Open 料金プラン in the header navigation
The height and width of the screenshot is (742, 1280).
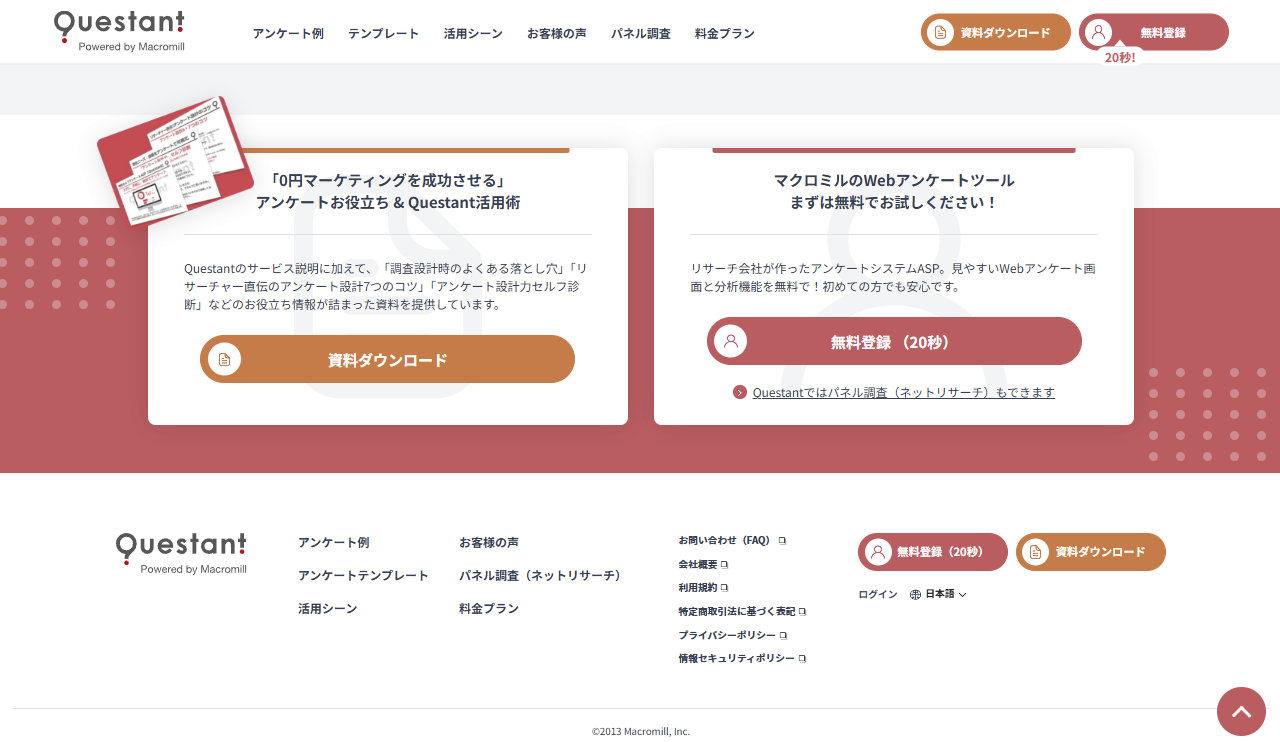click(x=725, y=33)
